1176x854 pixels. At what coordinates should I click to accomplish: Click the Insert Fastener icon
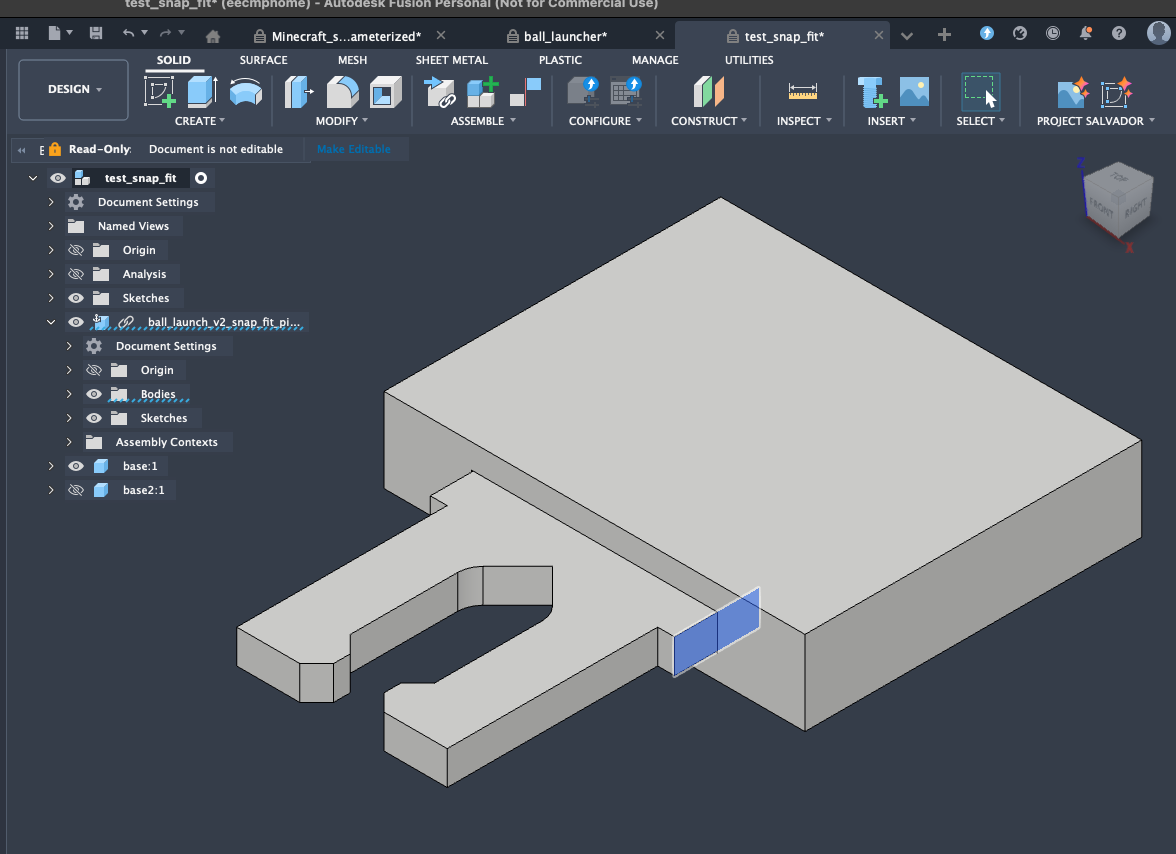pos(873,92)
